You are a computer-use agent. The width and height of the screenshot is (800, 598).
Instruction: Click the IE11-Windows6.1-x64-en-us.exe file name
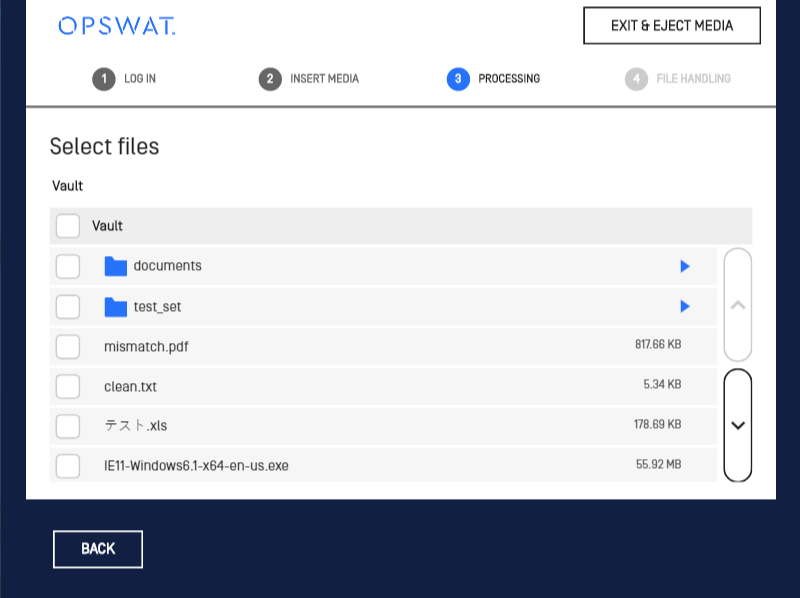pos(196,466)
